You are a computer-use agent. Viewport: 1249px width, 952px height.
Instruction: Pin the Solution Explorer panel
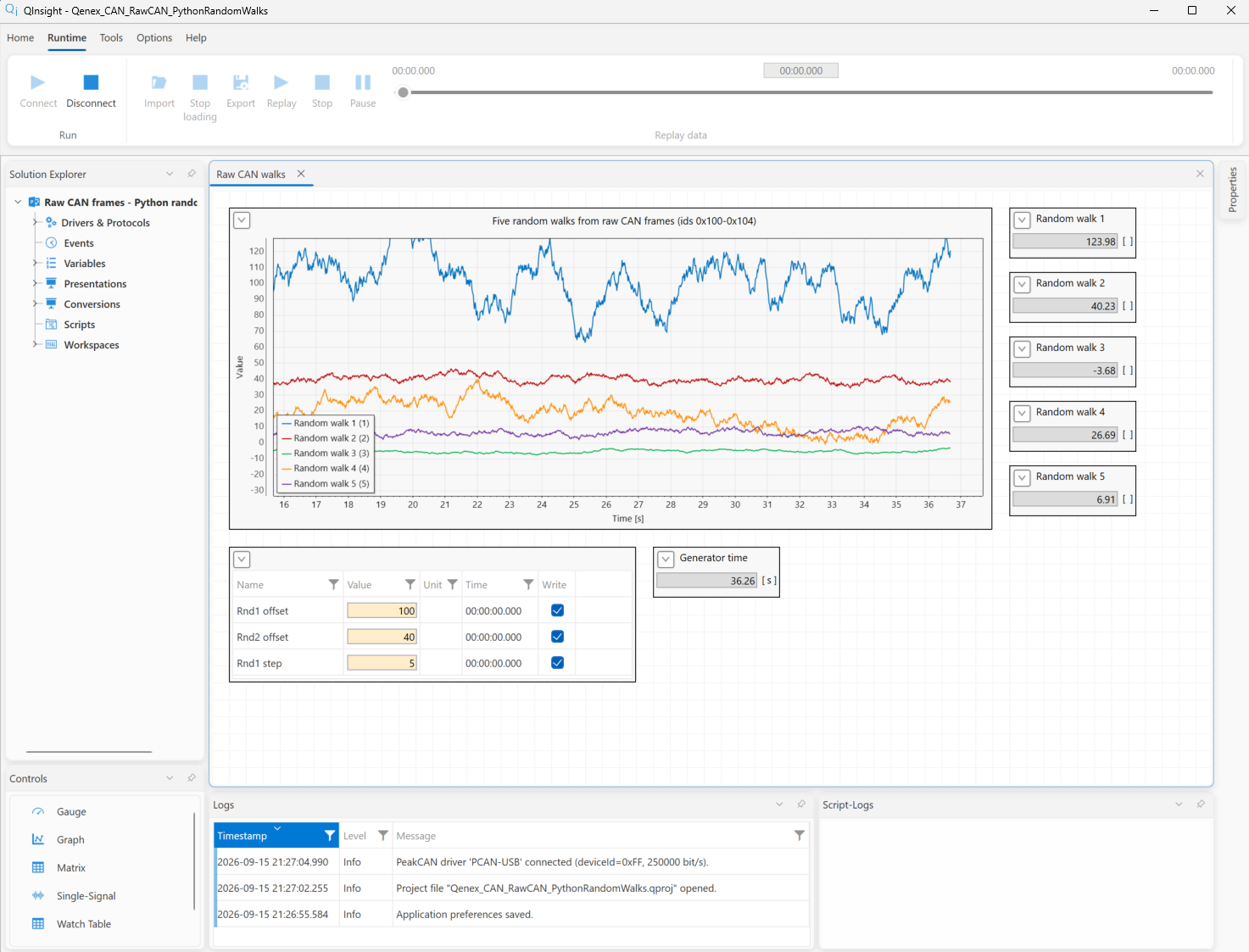click(192, 174)
